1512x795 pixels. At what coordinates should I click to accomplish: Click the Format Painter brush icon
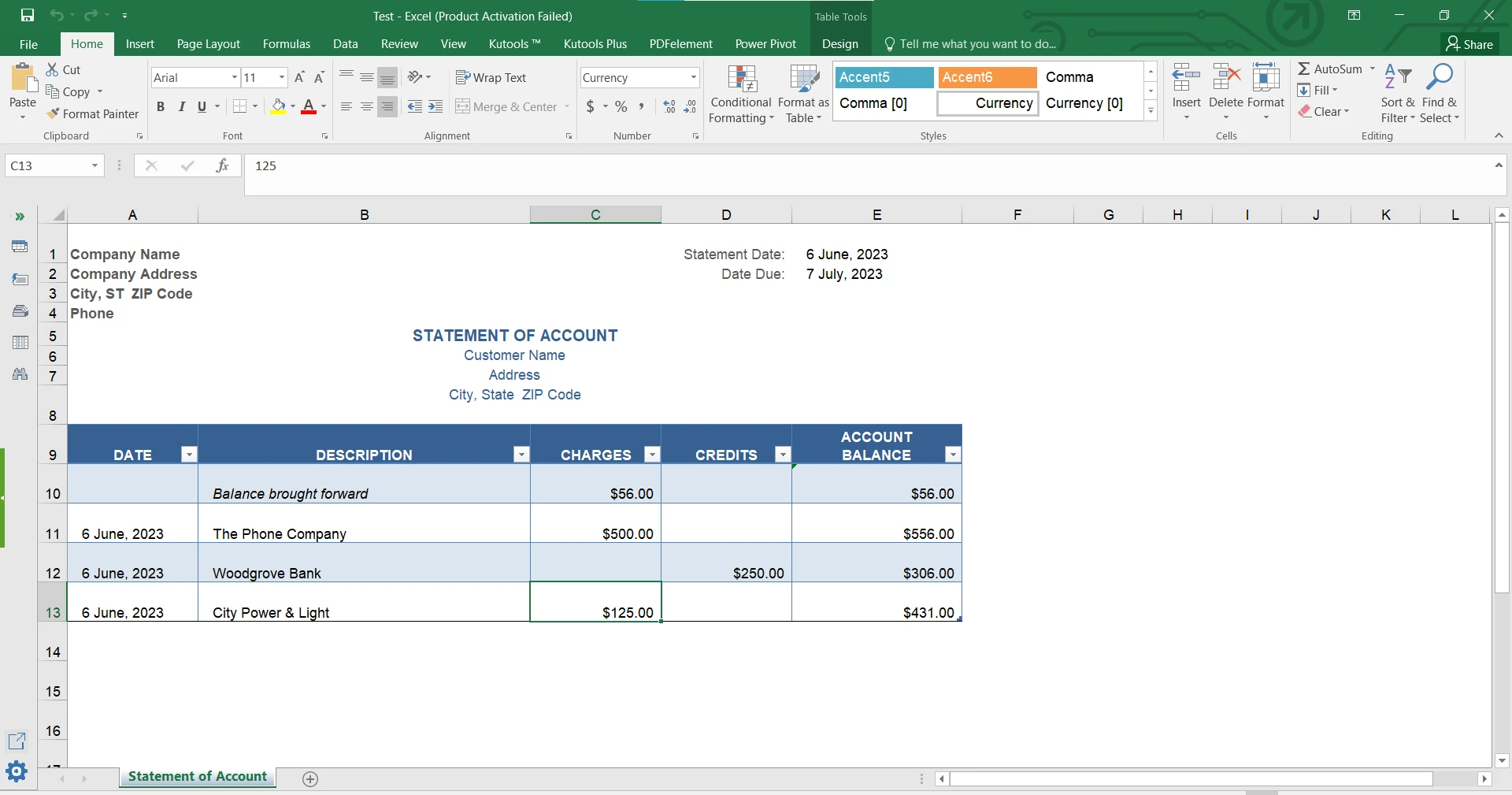(53, 114)
